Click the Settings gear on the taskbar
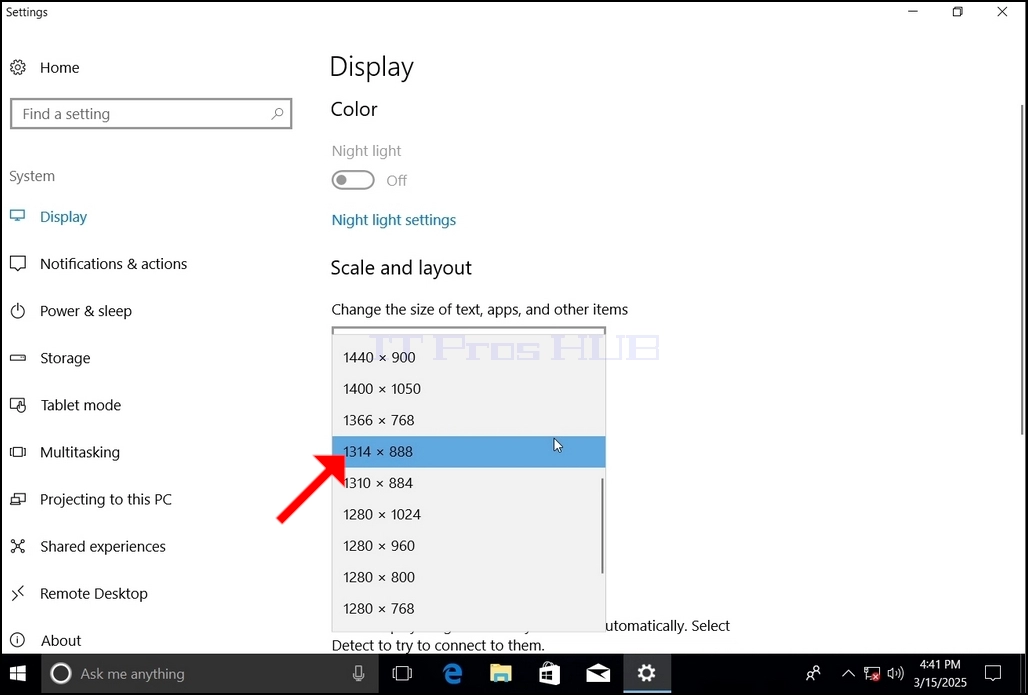This screenshot has width=1028, height=695. point(646,673)
